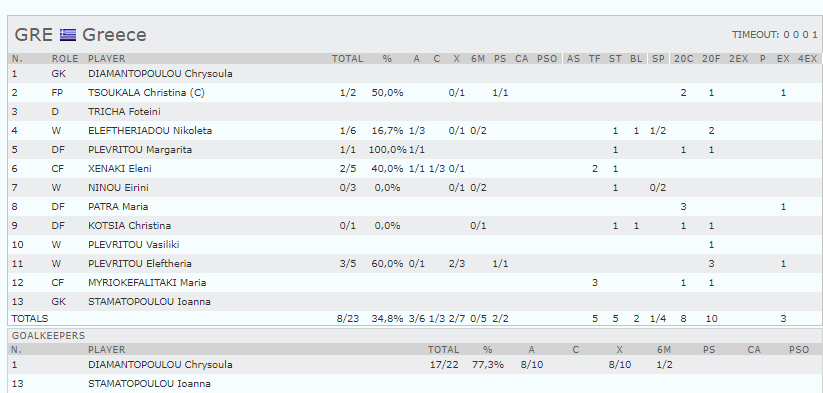This screenshot has width=823, height=393.
Task: Click the PLAYER column header
Action: [x=107, y=59]
